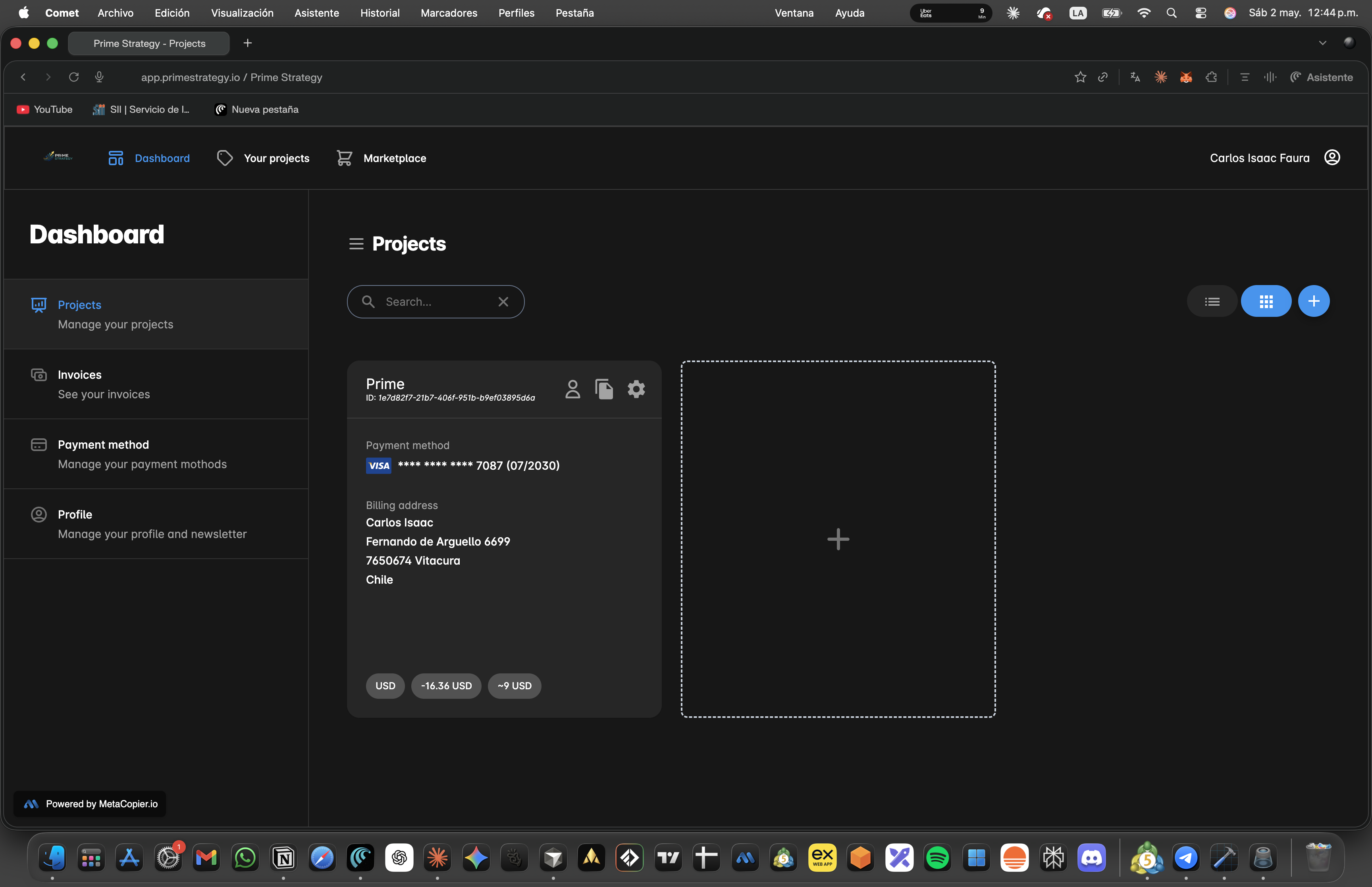
Task: Open Prime project settings gear
Action: (x=636, y=390)
